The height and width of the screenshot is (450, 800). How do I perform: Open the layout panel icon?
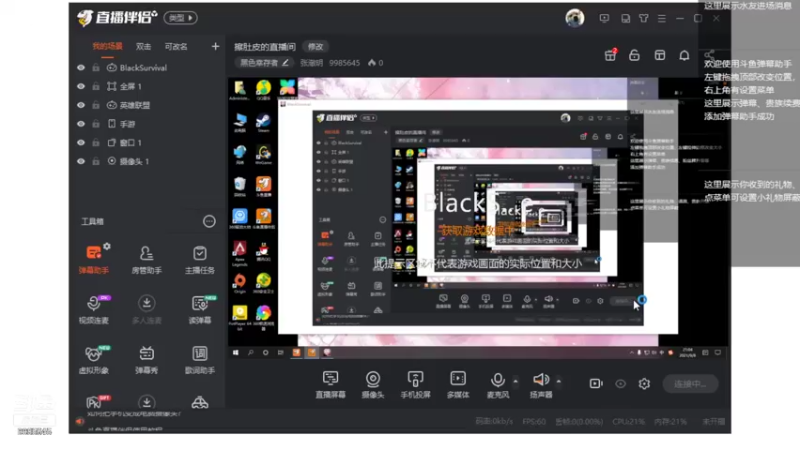tap(660, 55)
